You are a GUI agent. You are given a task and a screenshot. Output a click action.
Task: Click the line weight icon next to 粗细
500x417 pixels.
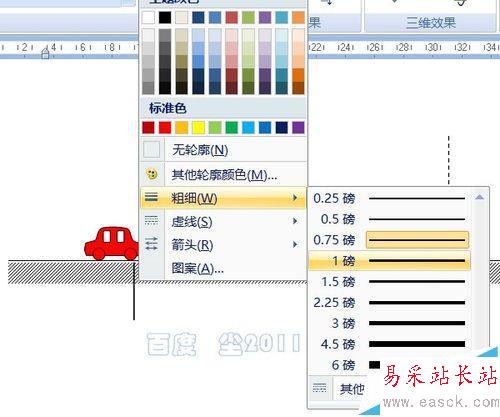click(x=151, y=197)
